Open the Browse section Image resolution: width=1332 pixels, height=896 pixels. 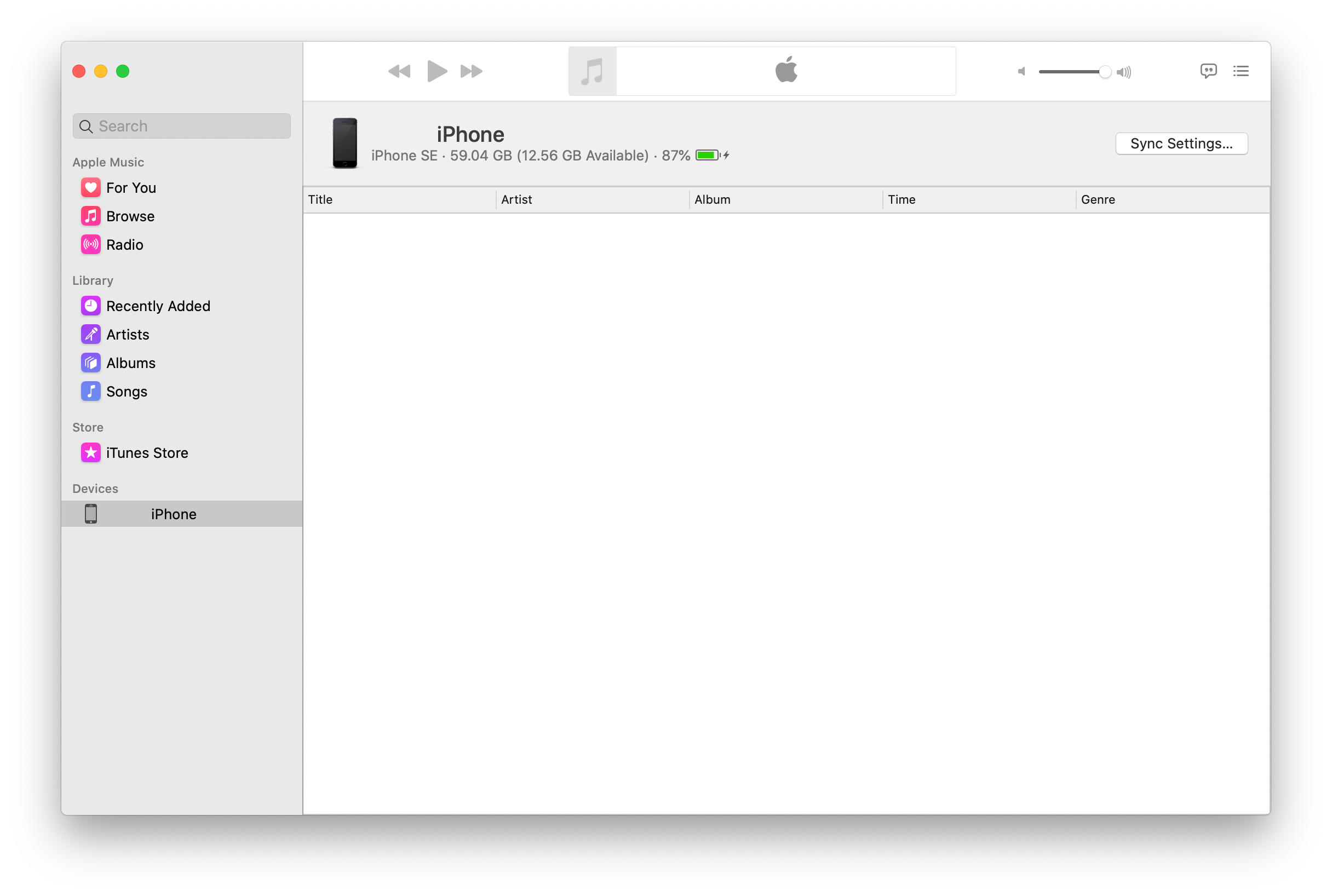(x=182, y=216)
